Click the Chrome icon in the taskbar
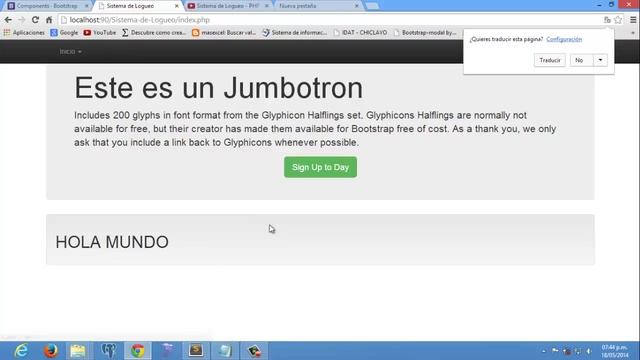The image size is (640, 360). click(x=138, y=351)
